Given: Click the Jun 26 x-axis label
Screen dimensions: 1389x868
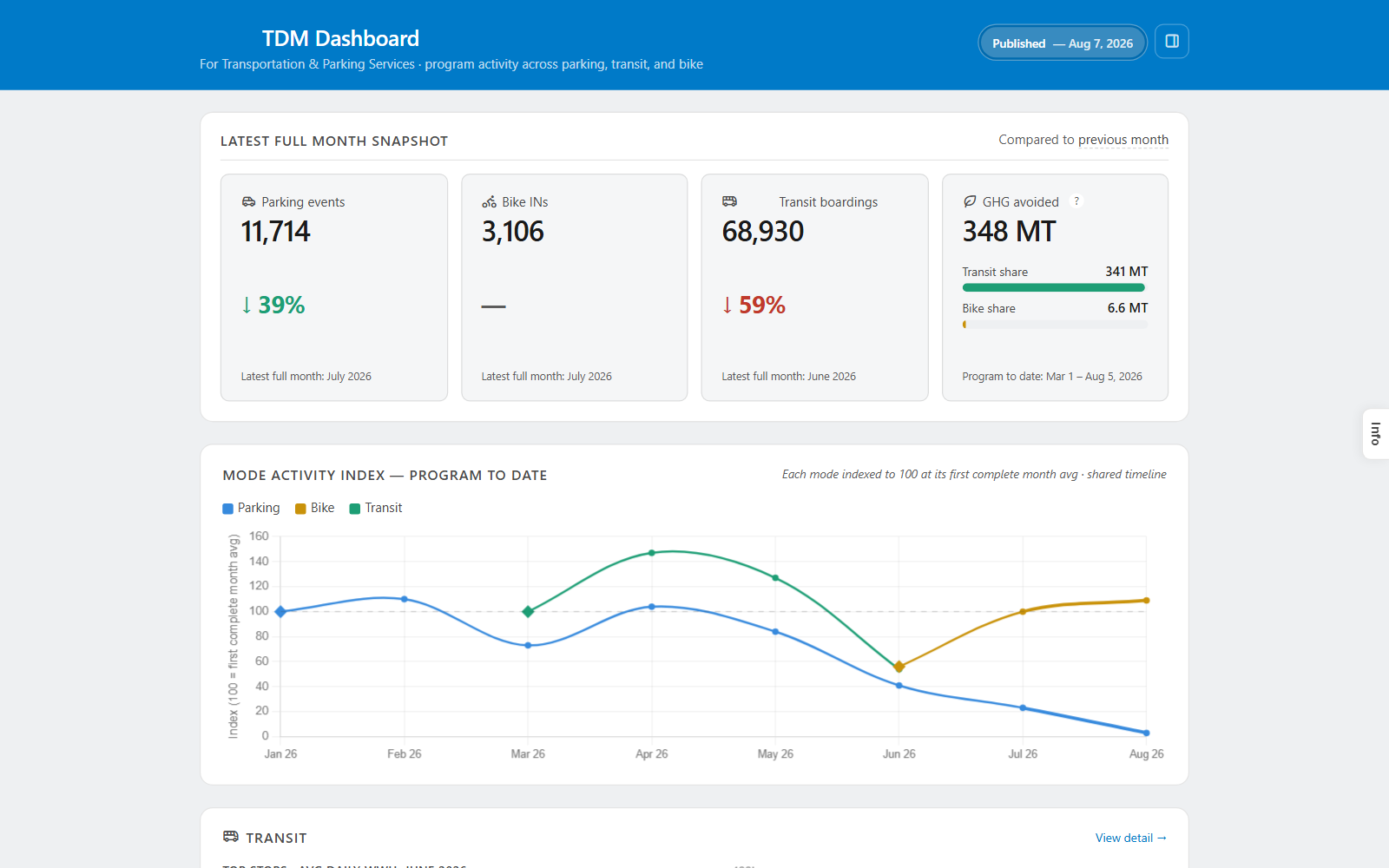Looking at the screenshot, I should (x=899, y=754).
